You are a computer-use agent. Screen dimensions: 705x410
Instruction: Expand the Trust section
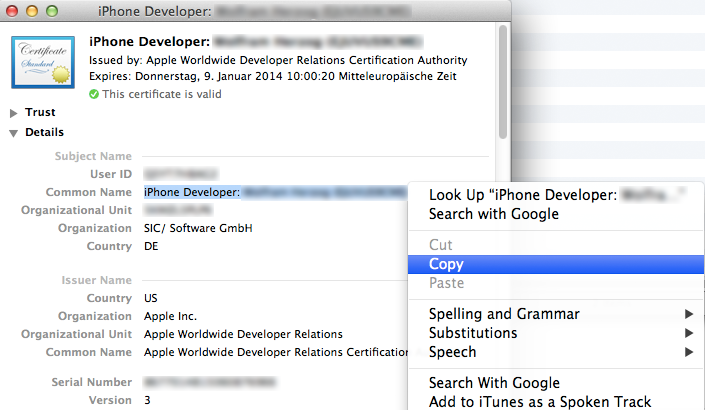click(x=13, y=113)
